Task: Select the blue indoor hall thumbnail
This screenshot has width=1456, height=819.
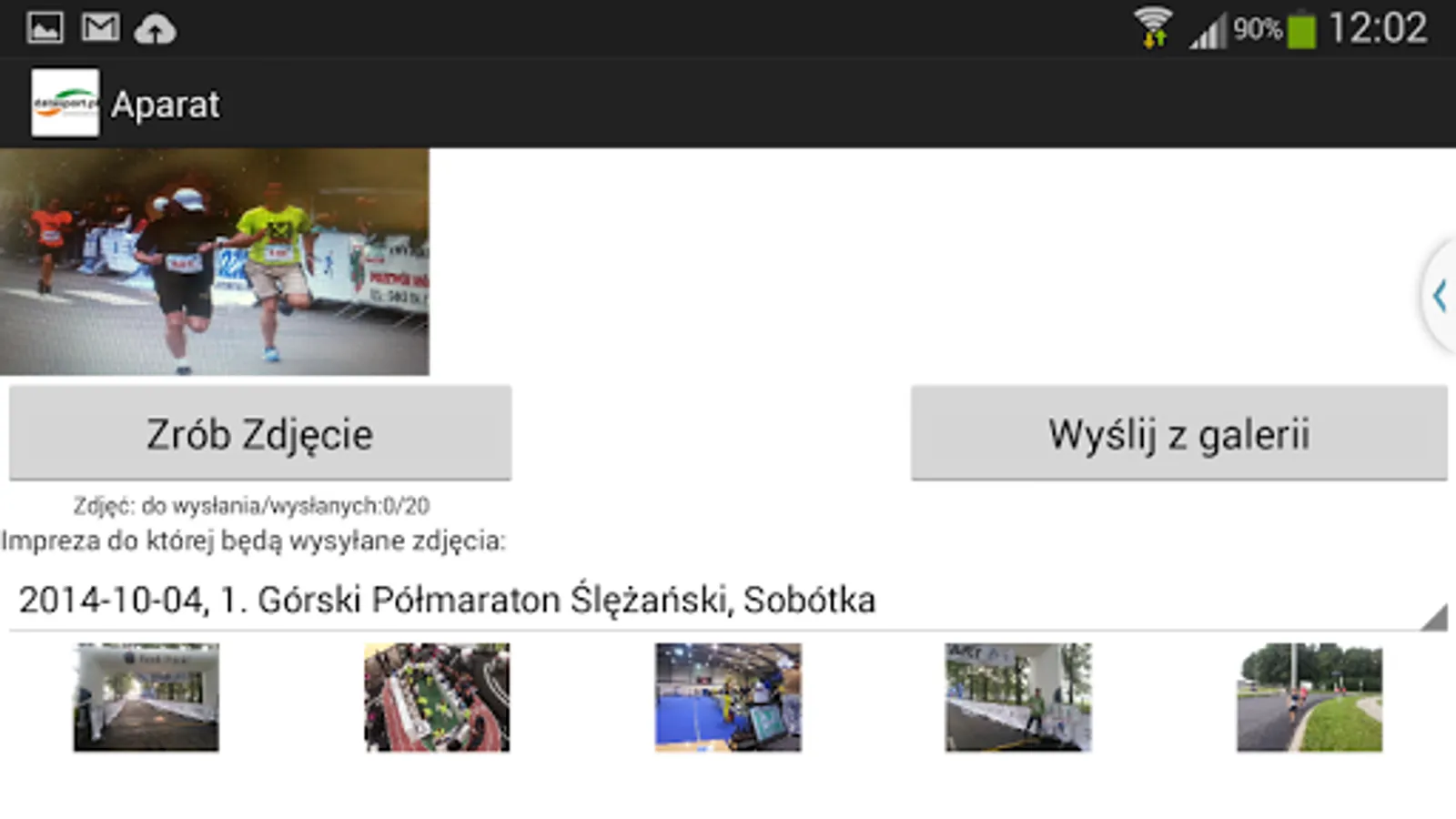Action: (728, 697)
